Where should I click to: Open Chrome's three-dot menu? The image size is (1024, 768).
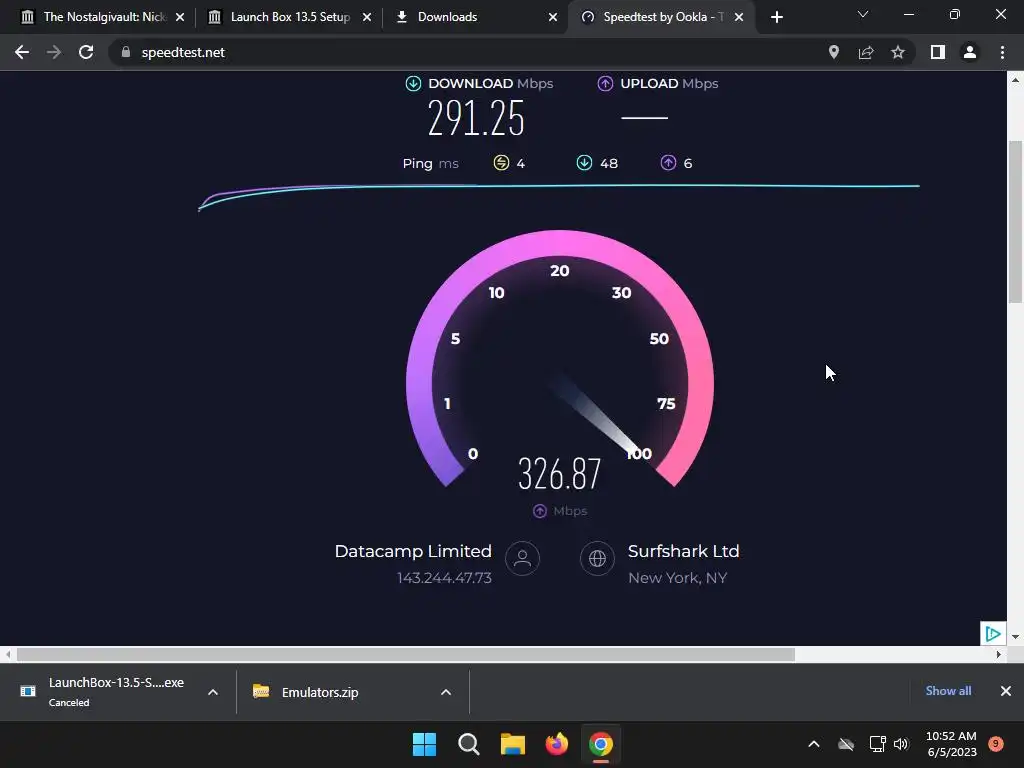point(1002,52)
